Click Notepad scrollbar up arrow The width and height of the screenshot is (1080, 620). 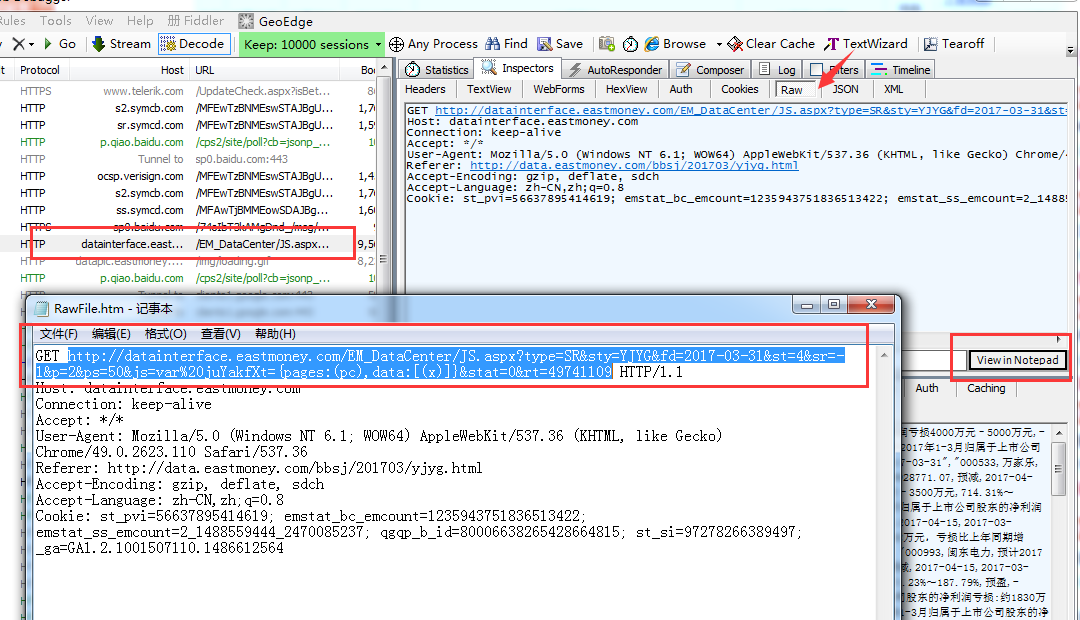click(x=884, y=355)
